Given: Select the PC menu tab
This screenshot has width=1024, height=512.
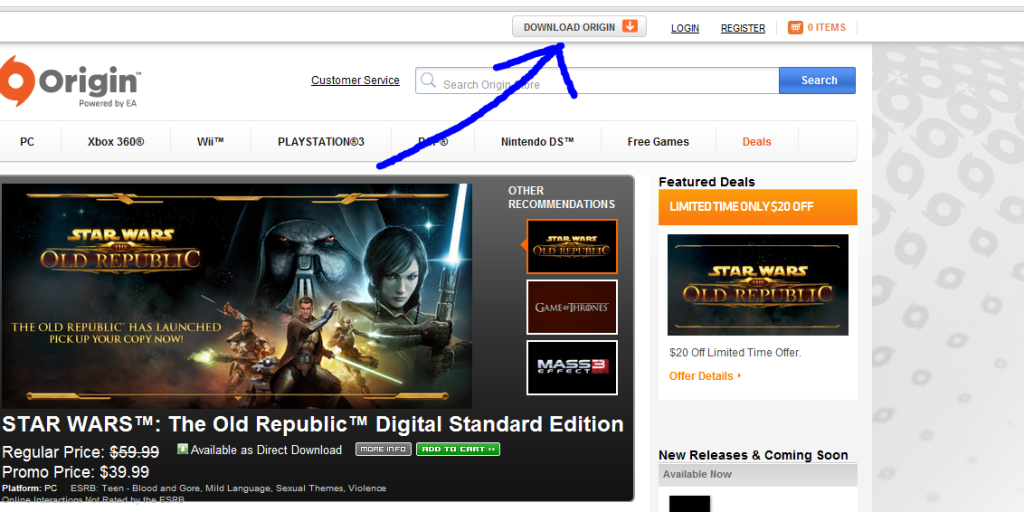Looking at the screenshot, I should [27, 142].
